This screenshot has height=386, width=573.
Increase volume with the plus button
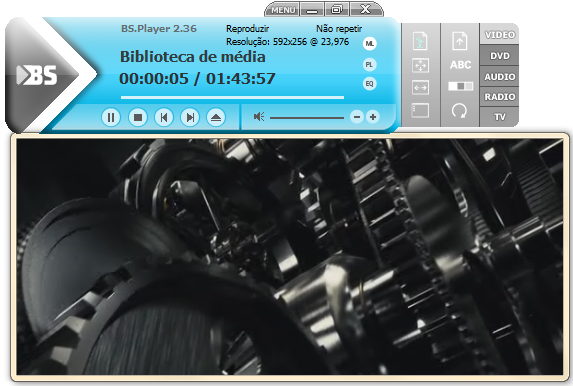[373, 117]
